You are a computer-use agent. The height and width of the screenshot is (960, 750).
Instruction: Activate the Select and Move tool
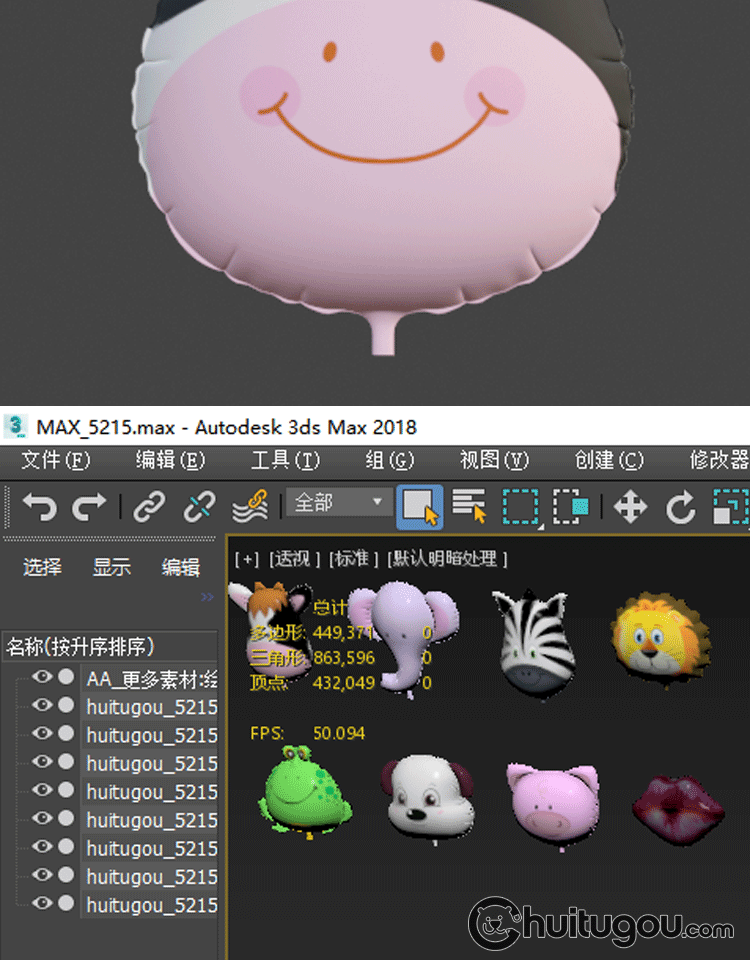631,507
